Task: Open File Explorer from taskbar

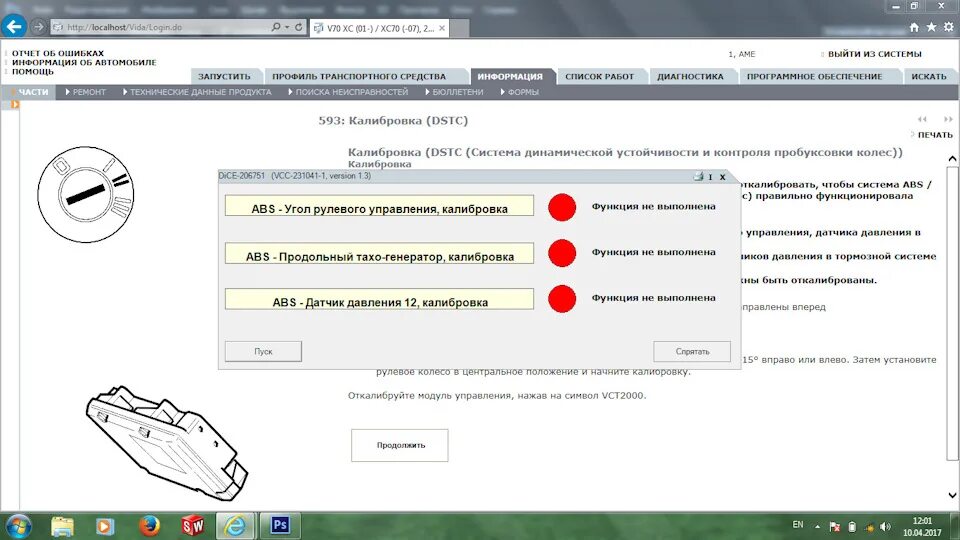Action: click(x=62, y=526)
